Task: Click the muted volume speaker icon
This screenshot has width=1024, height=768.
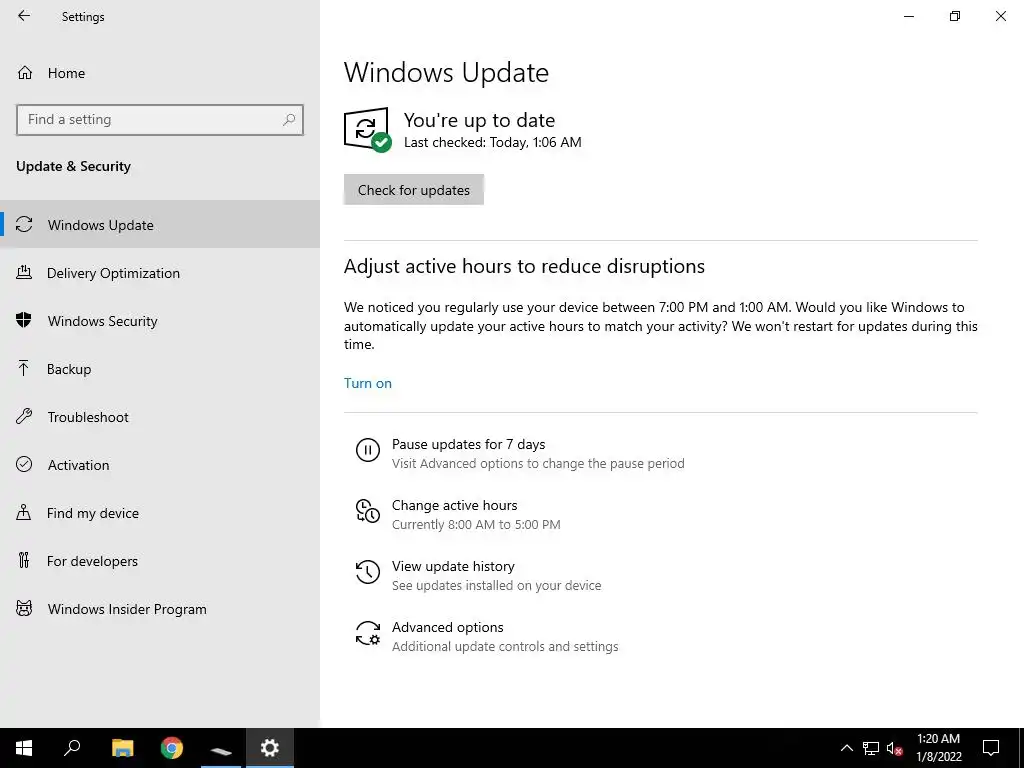Action: click(895, 748)
